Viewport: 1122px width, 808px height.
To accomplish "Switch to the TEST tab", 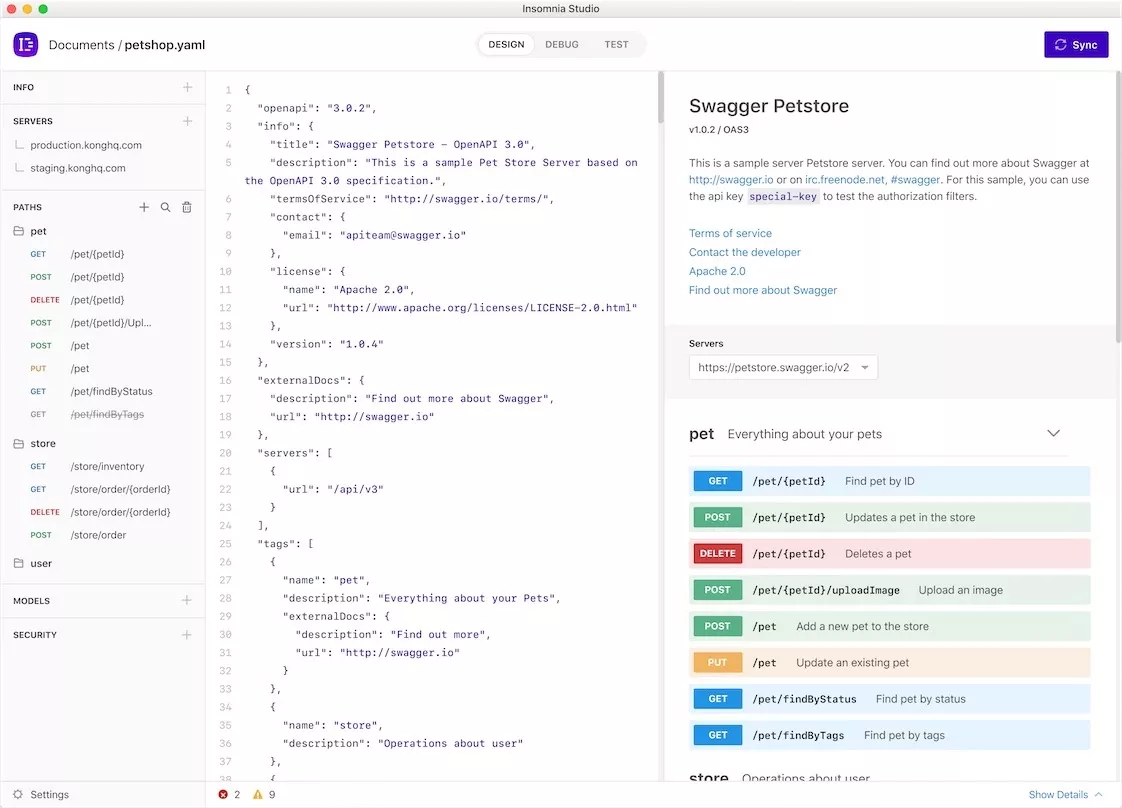I will (x=616, y=44).
